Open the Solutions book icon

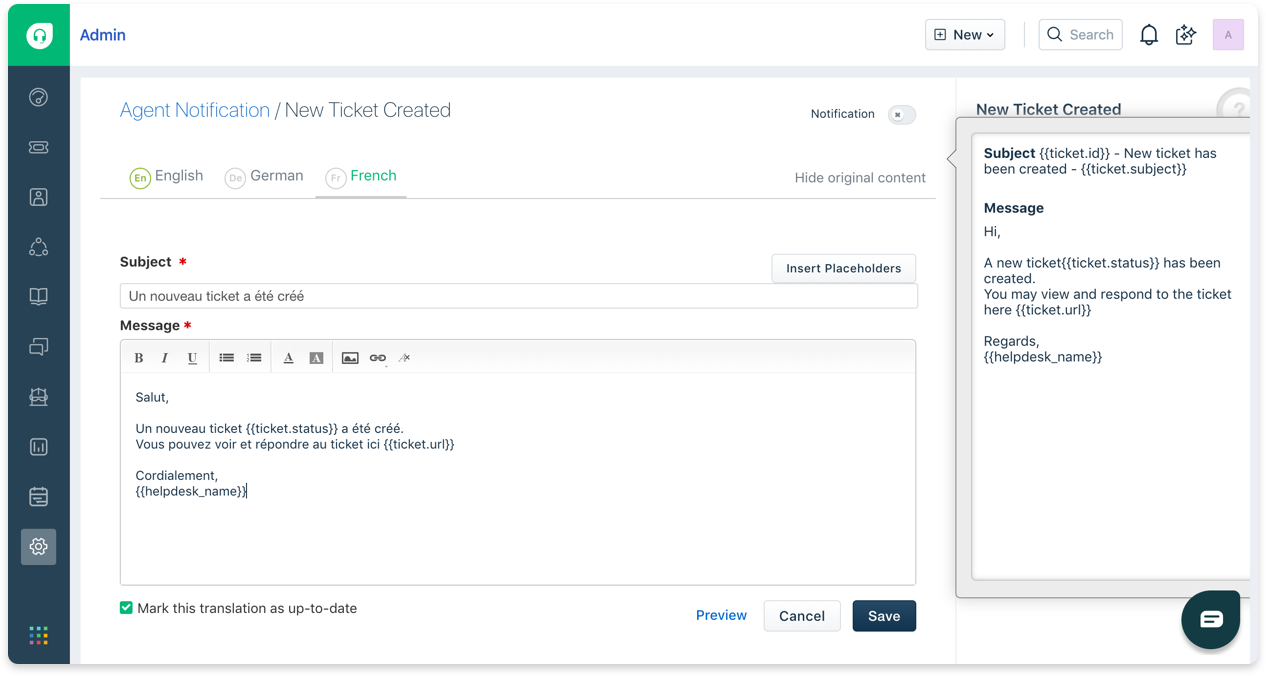pyautogui.click(x=38, y=297)
